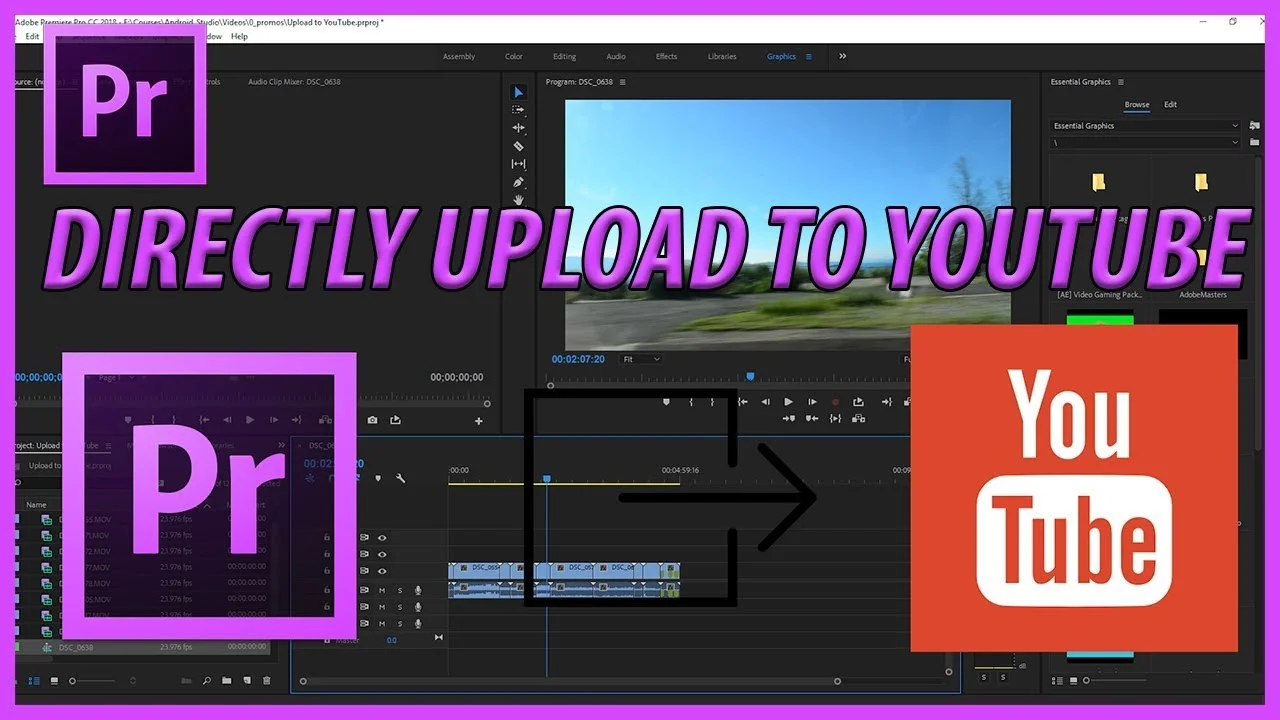Toggle eye on uppermost video track
Screen dimensions: 1280x720
click(x=382, y=538)
